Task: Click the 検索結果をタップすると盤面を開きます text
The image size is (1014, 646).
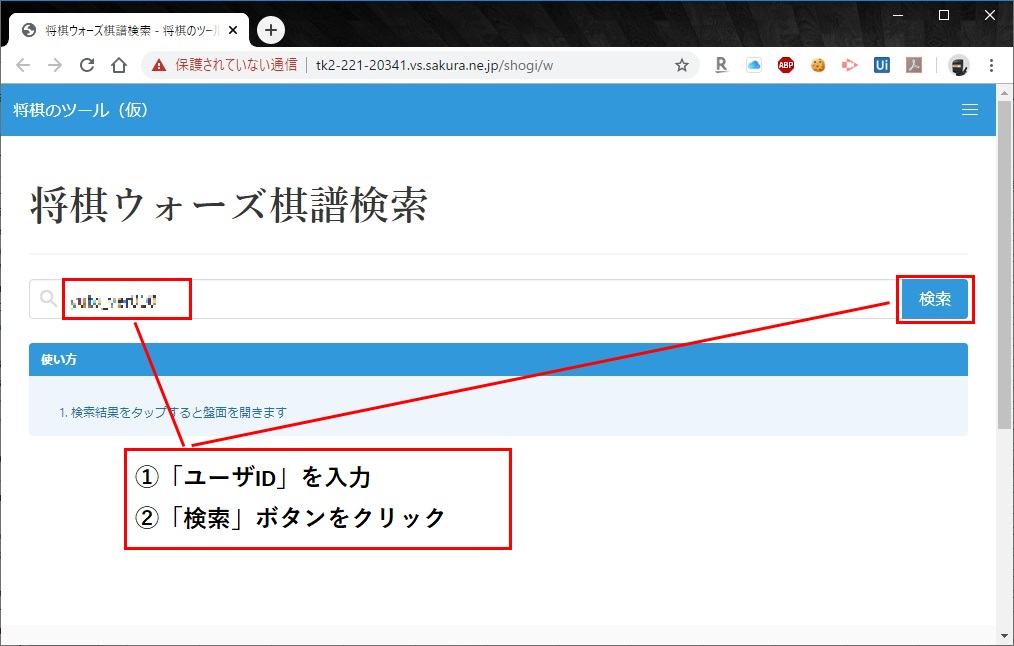Action: (x=178, y=412)
